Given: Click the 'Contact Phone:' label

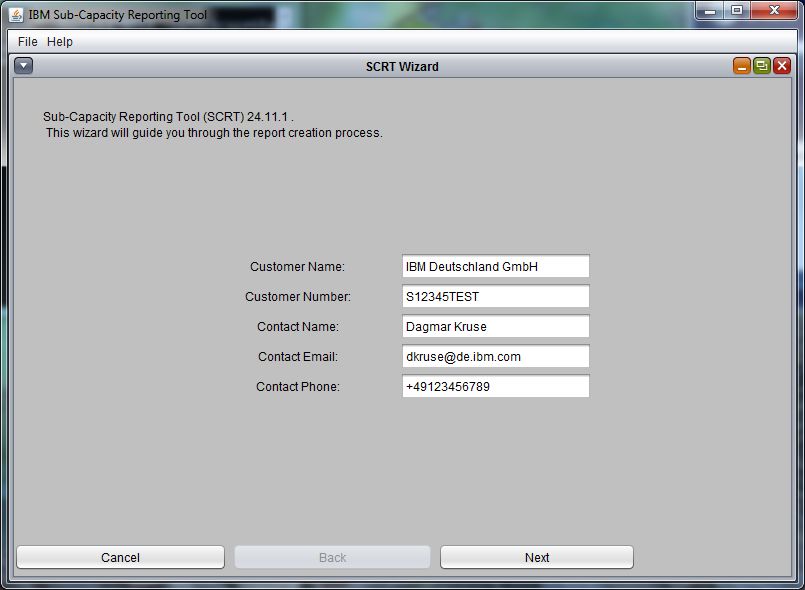Looking at the screenshot, I should click(x=298, y=386).
